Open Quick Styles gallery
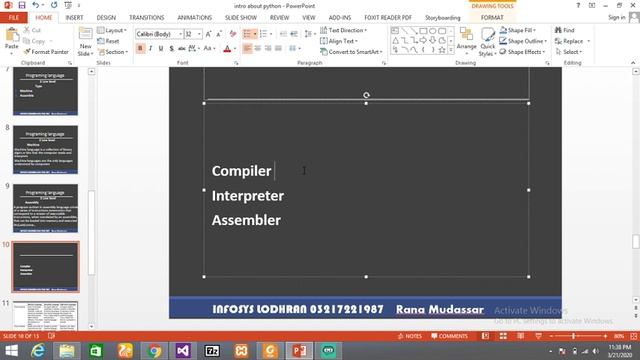This screenshot has width=640, height=360. click(x=487, y=42)
